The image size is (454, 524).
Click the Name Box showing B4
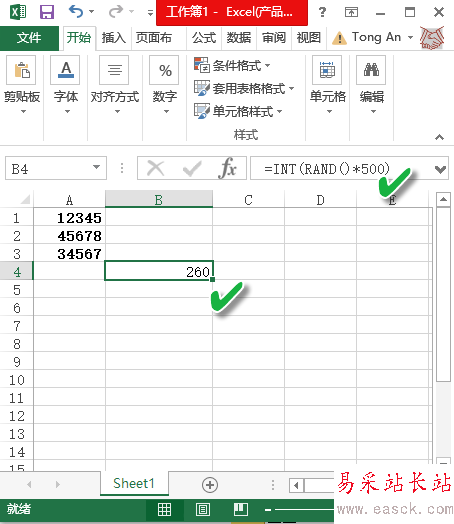(x=48, y=169)
